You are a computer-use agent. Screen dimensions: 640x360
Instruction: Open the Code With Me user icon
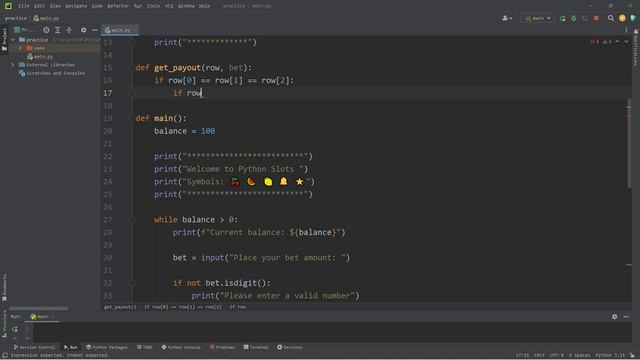click(x=507, y=18)
